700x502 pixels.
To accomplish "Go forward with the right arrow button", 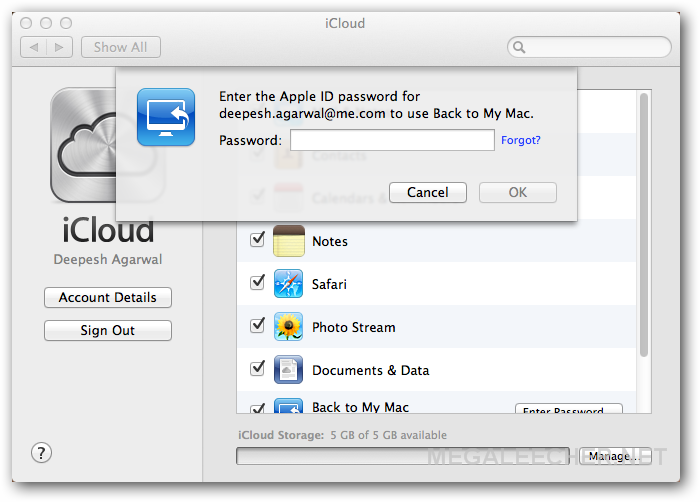I will (x=59, y=47).
